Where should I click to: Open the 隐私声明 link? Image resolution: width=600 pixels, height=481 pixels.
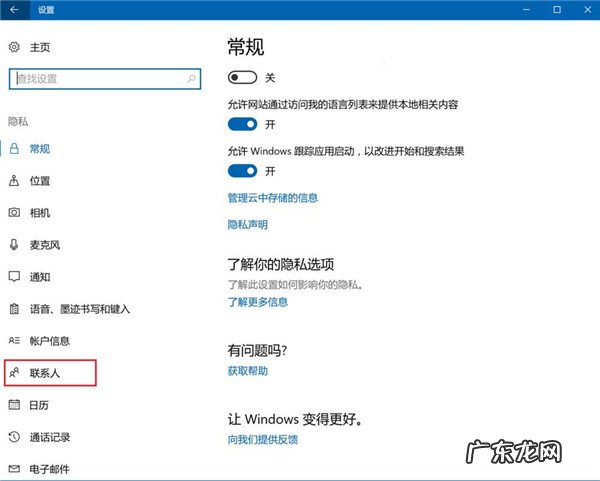pyautogui.click(x=248, y=225)
